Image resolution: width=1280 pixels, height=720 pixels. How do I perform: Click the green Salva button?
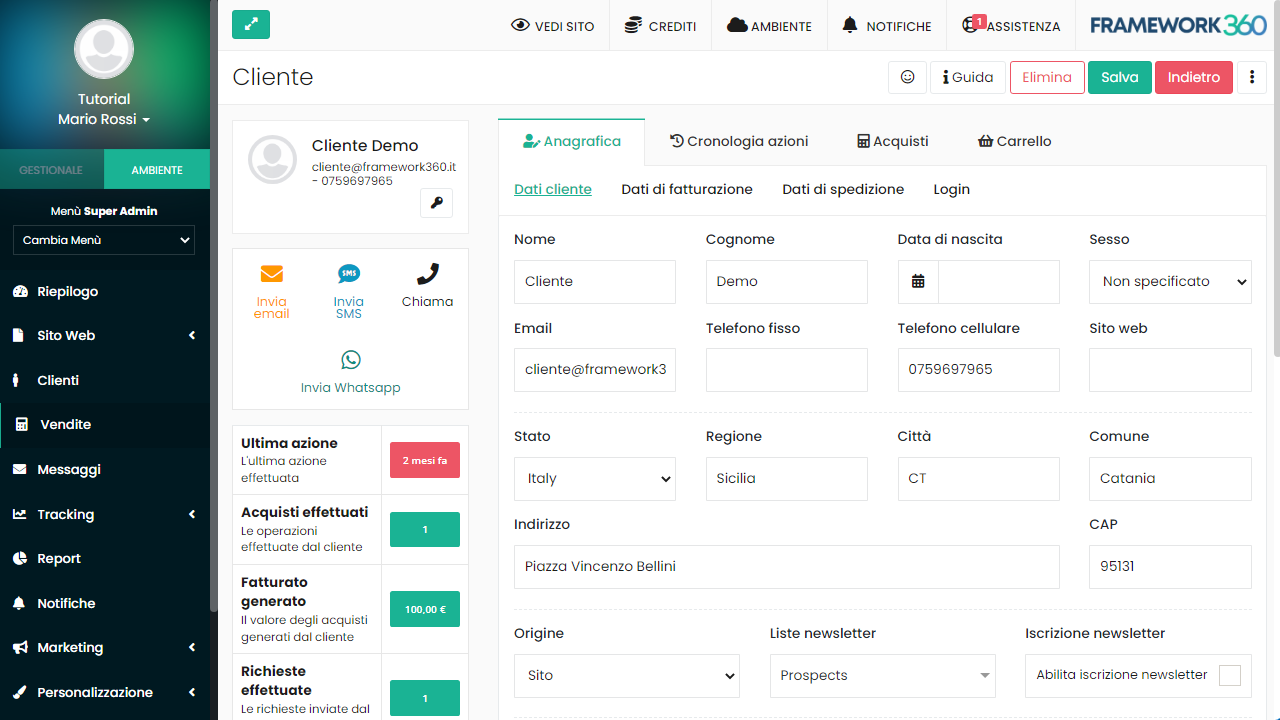[x=1119, y=77]
